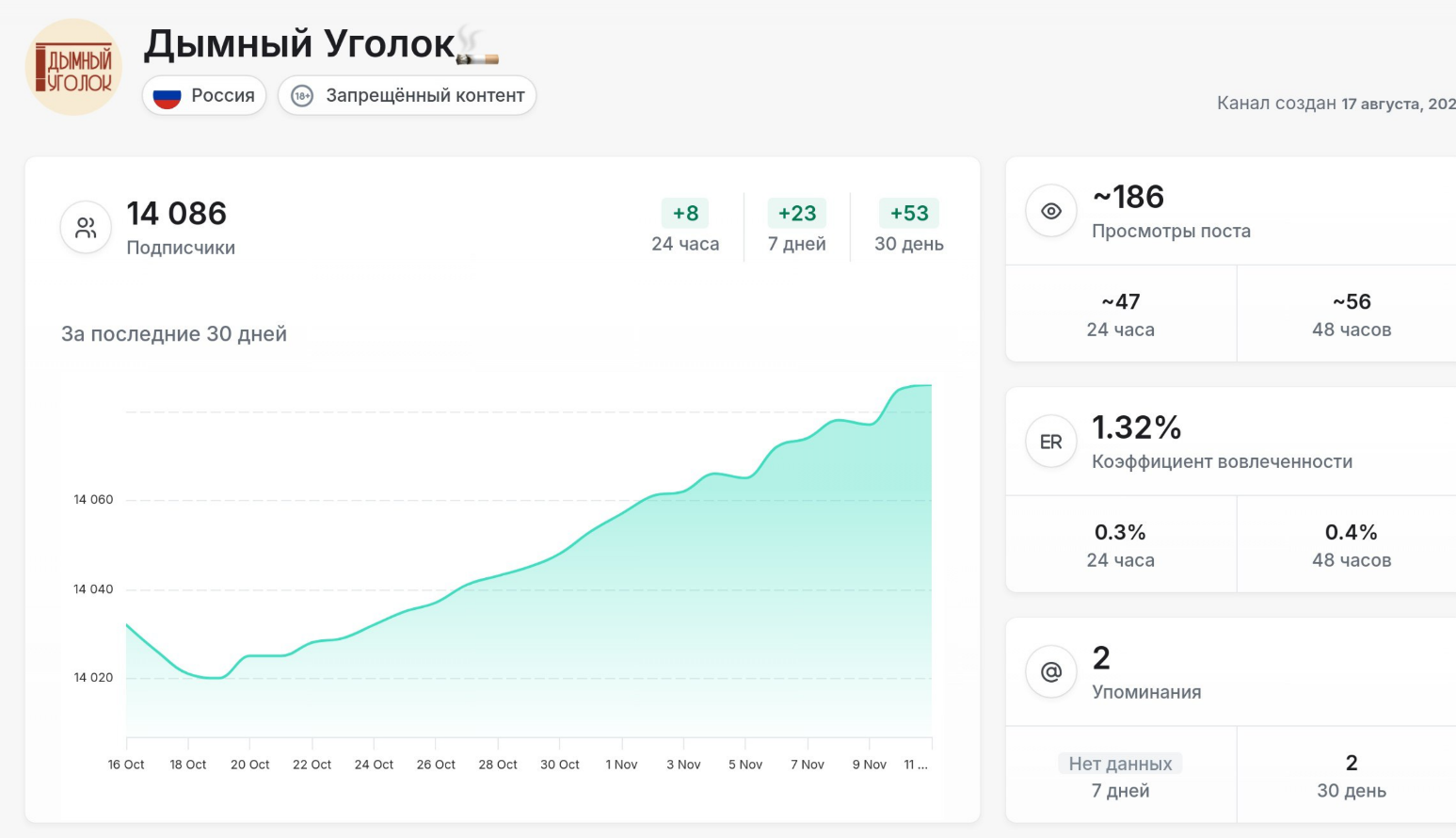Click the subscribers people icon

pyautogui.click(x=86, y=228)
